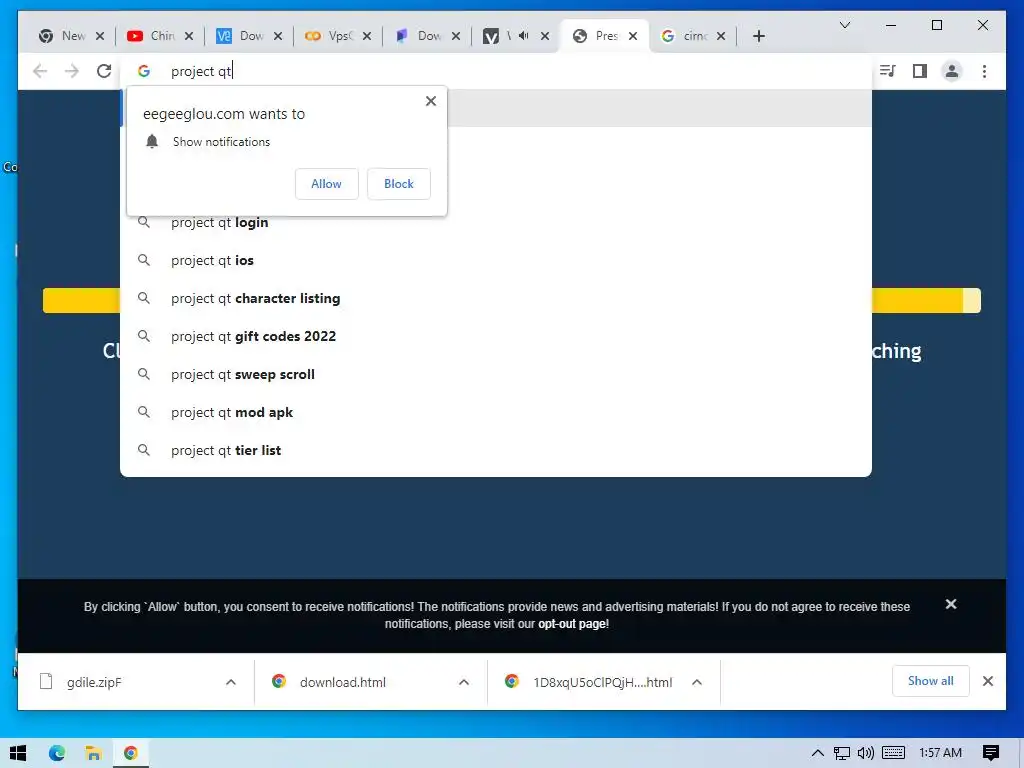Select suggestion project qt gift codes 2022
Image resolution: width=1024 pixels, height=768 pixels.
[x=496, y=336]
